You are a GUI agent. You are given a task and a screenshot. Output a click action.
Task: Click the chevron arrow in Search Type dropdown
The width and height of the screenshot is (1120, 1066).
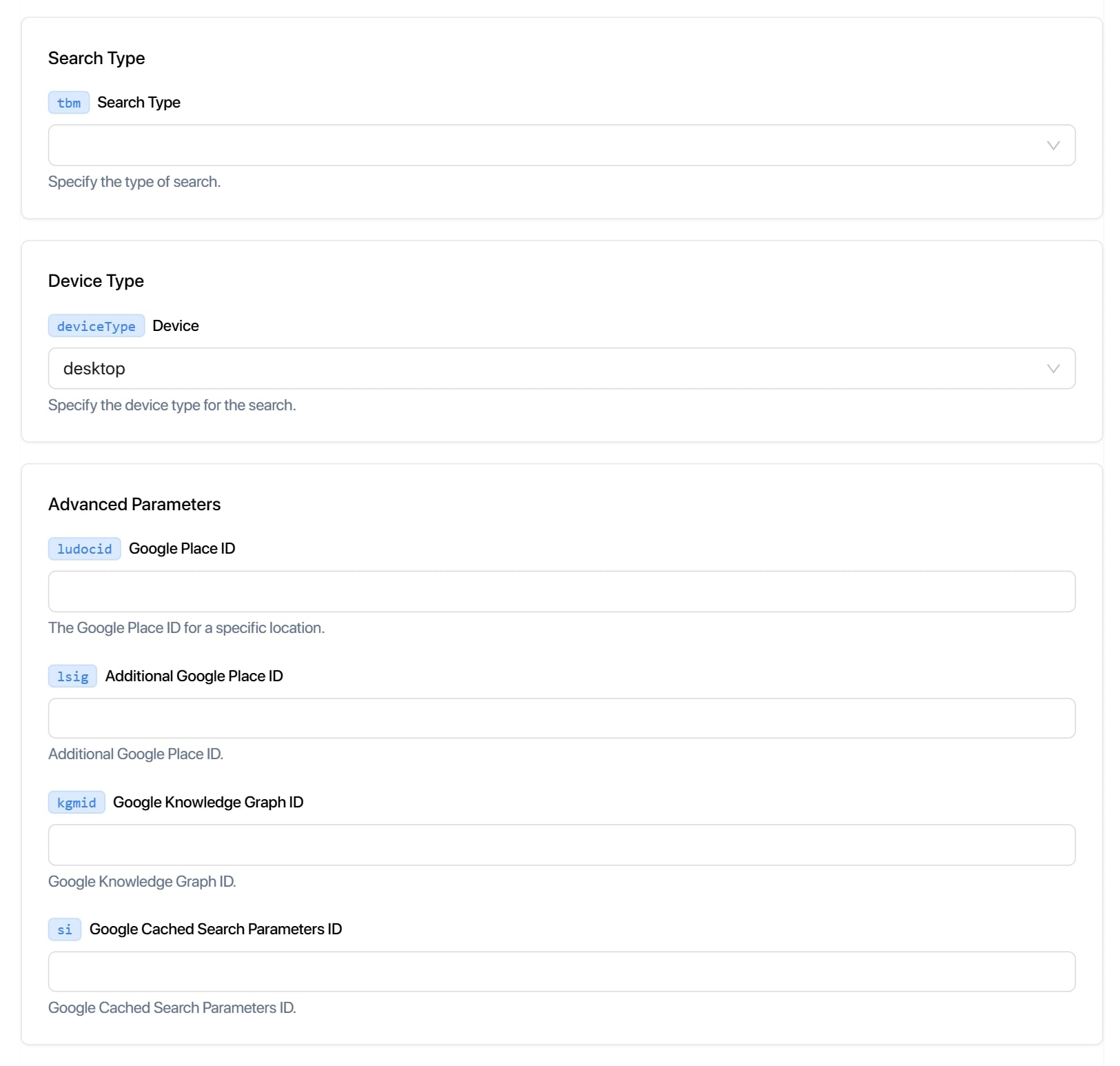coord(1052,145)
